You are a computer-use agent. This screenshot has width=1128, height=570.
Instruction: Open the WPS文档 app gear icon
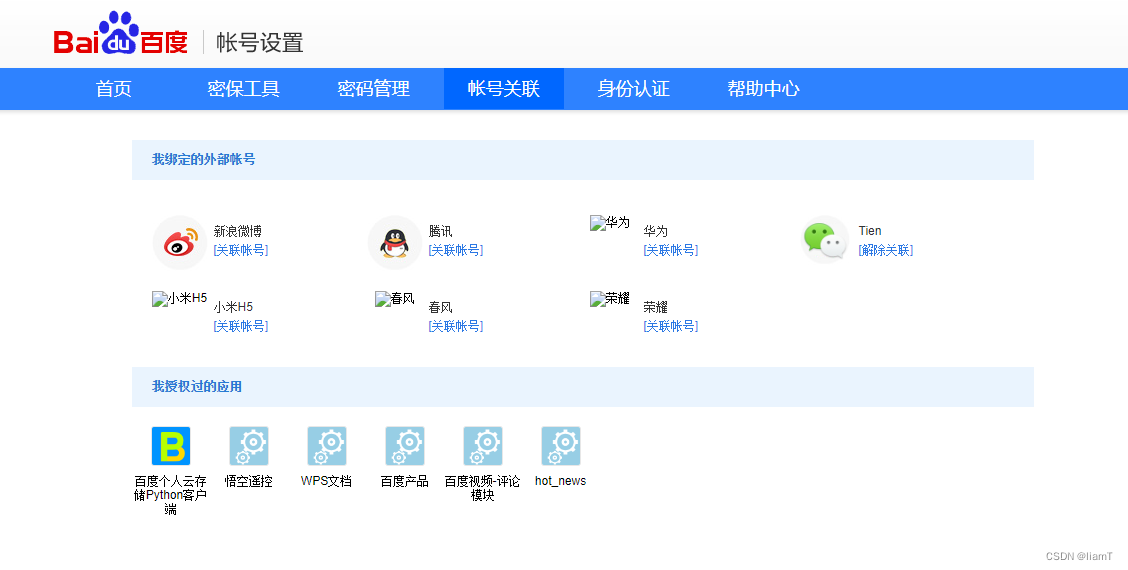(x=327, y=446)
